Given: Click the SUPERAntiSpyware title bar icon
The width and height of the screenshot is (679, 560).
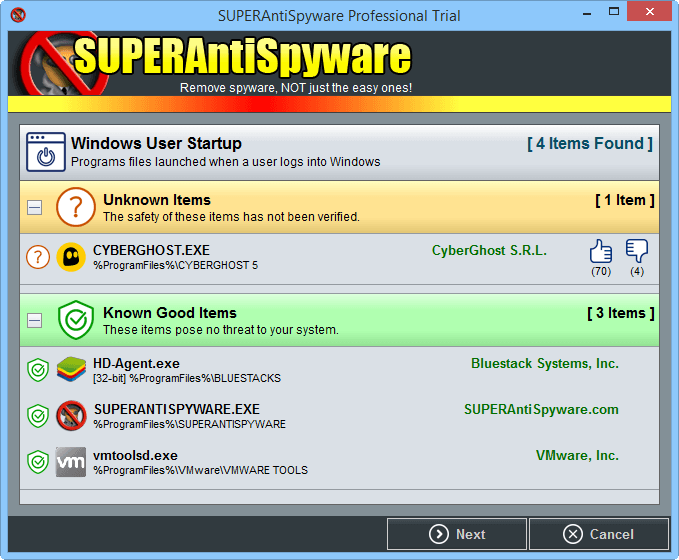Looking at the screenshot, I should pos(18,15).
